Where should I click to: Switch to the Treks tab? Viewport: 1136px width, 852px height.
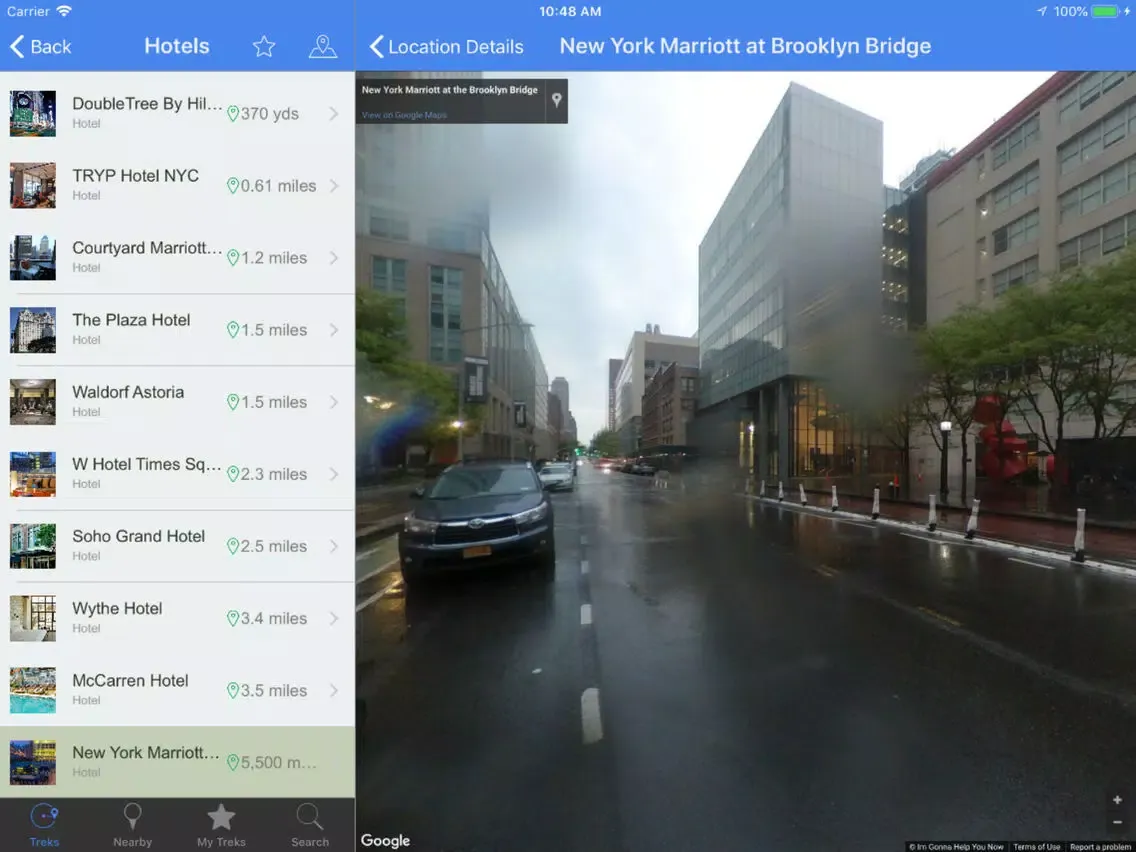(44, 824)
